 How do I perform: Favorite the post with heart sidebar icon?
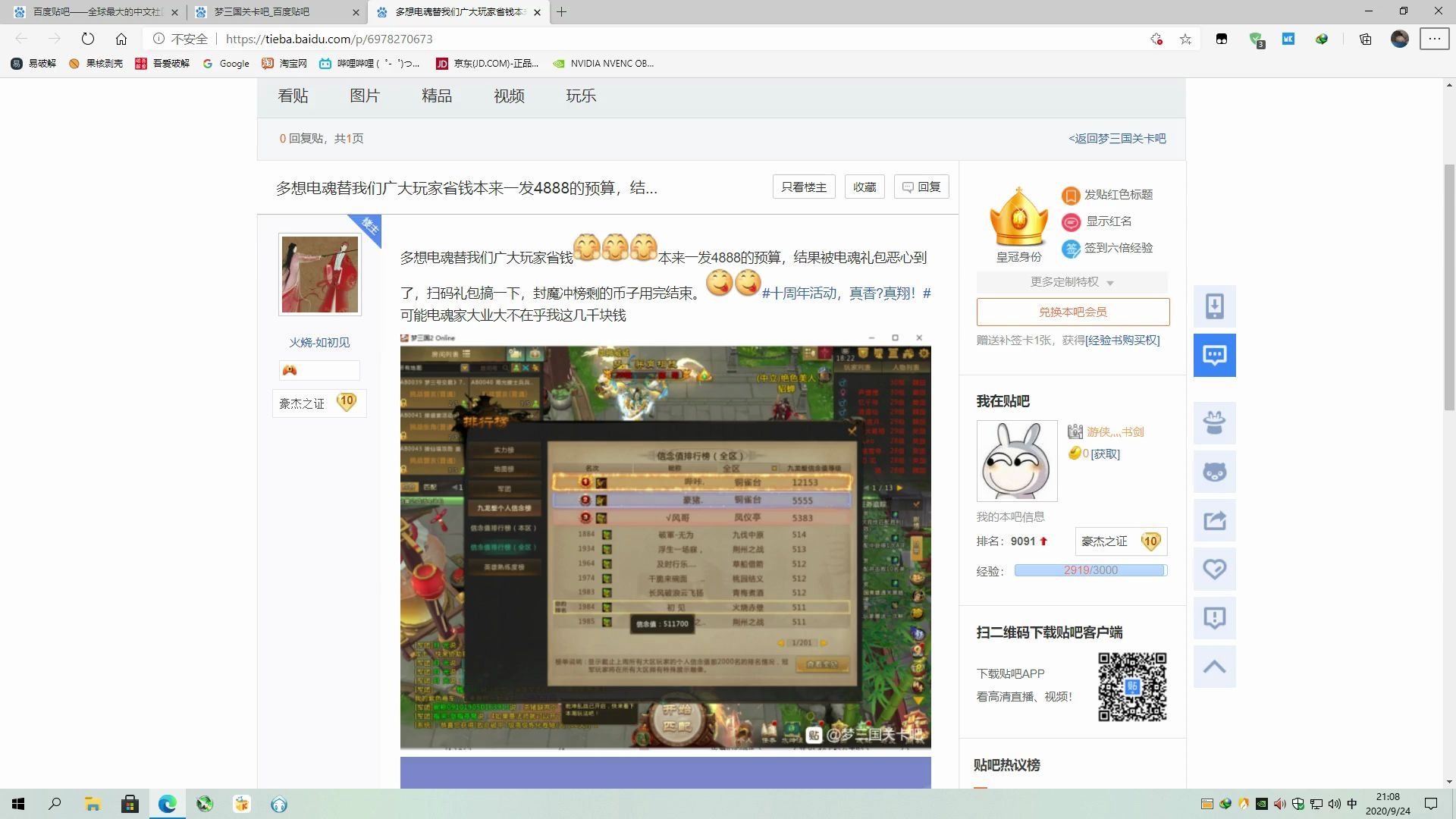click(x=1215, y=569)
